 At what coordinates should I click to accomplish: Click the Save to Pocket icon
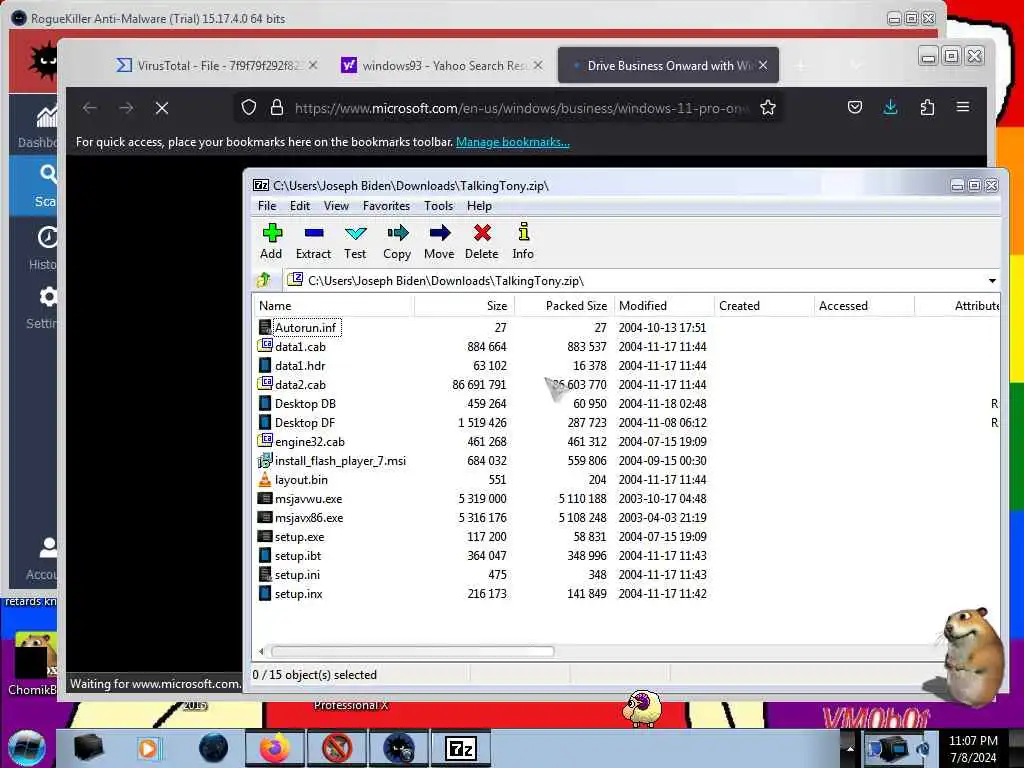coord(855,108)
